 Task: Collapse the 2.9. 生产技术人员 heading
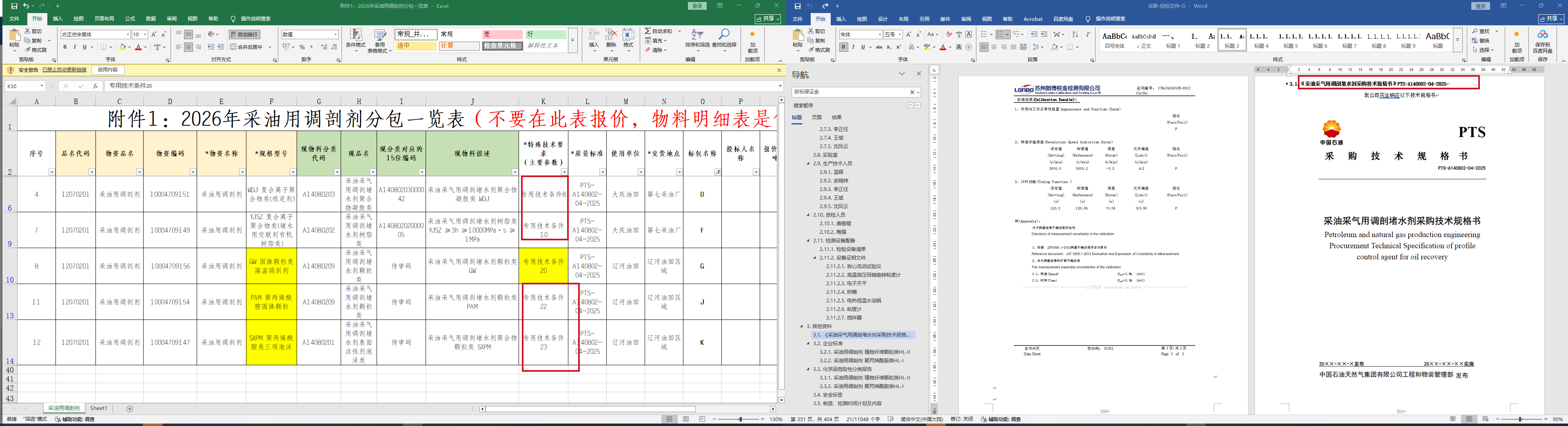(808, 164)
